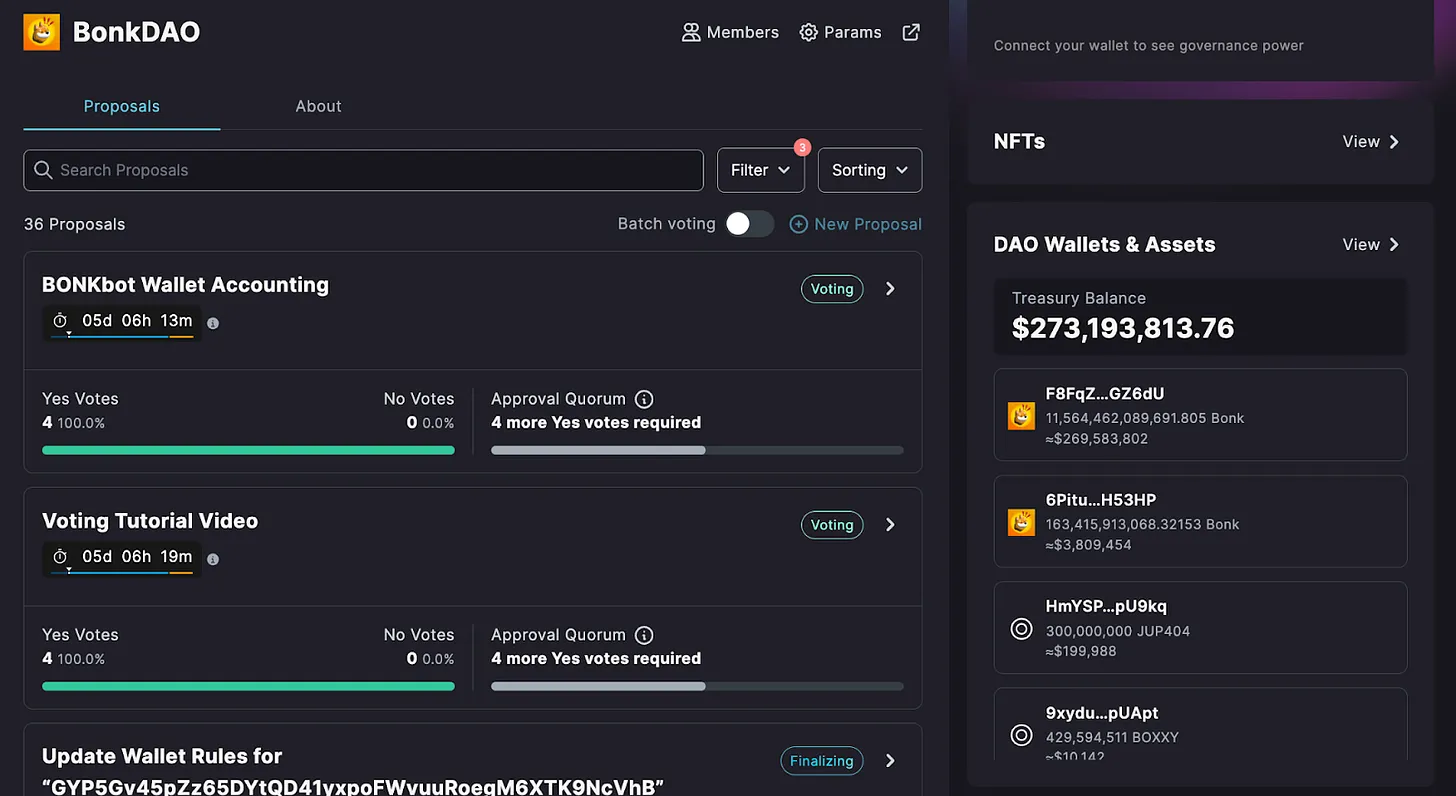The height and width of the screenshot is (796, 1456).
Task: Click the timer icon on BONKbot Wallet Accounting
Action: 61,321
